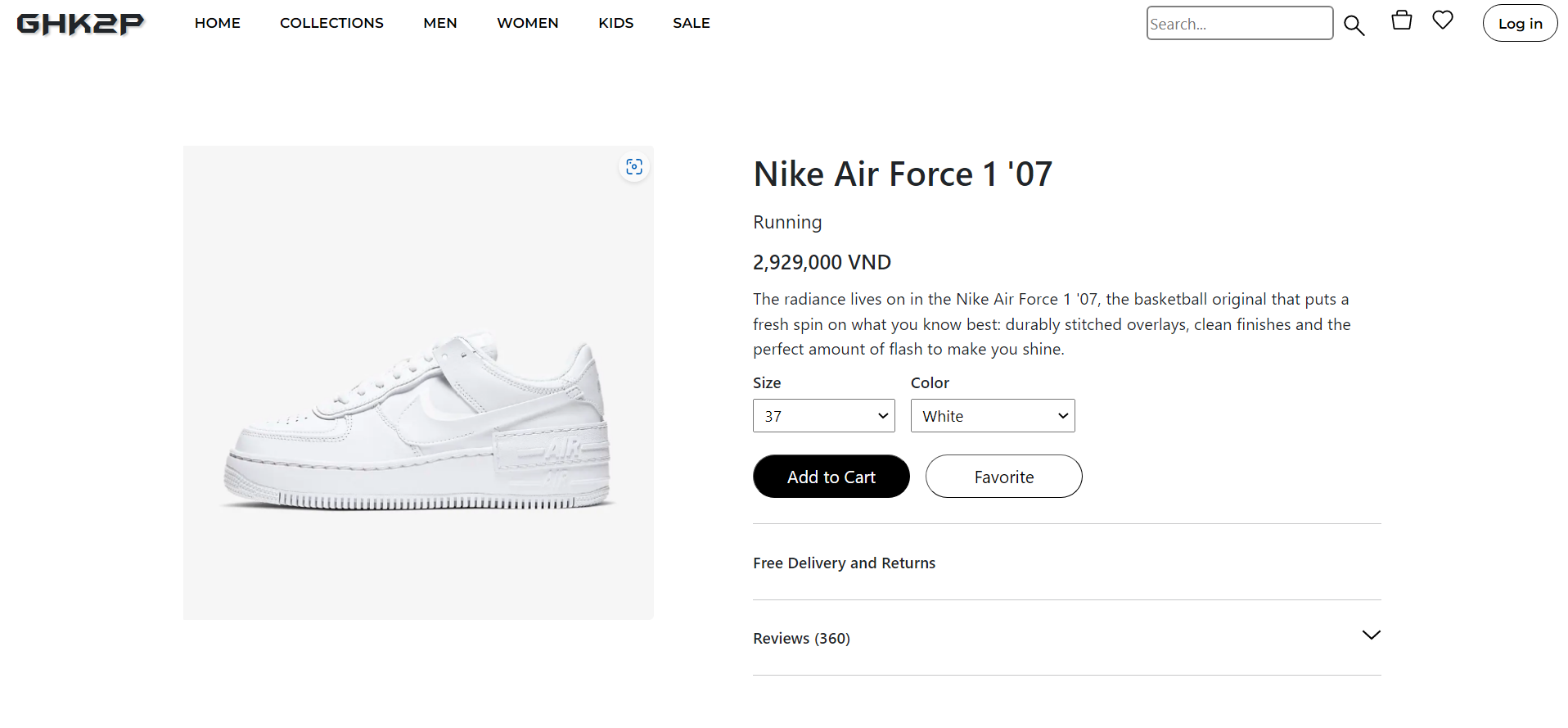Image resolution: width=1568 pixels, height=728 pixels.
Task: Navigate to the WOMEN section
Action: click(528, 23)
